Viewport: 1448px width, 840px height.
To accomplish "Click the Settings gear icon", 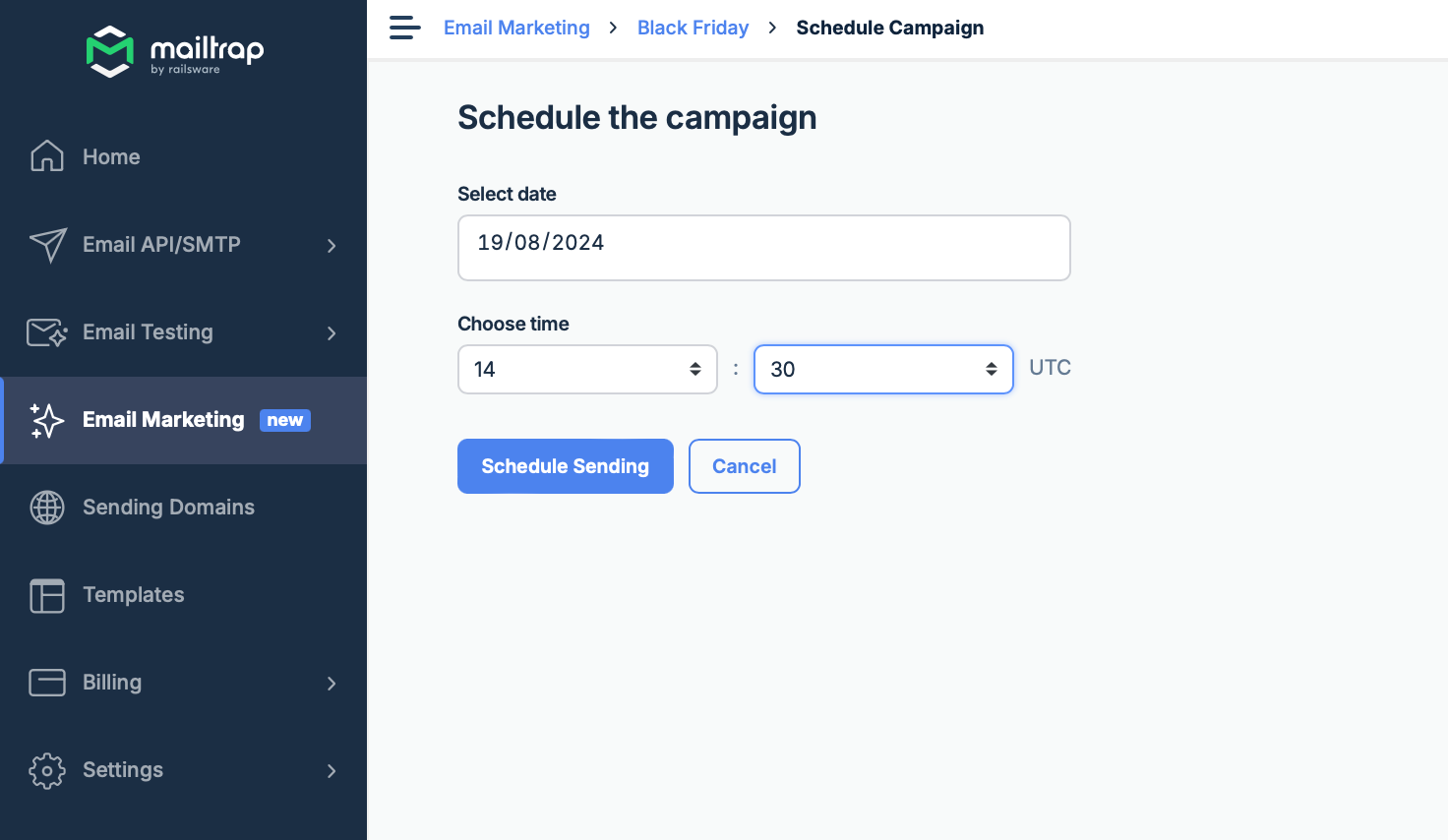I will [x=47, y=770].
